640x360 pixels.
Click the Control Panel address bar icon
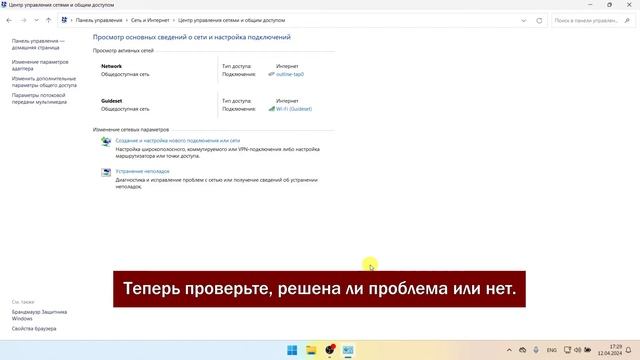coord(64,20)
